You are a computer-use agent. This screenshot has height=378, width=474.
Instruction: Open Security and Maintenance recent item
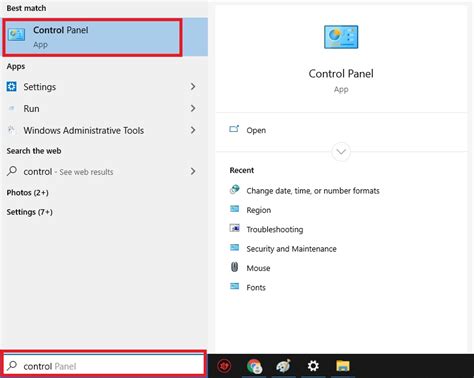pyautogui.click(x=291, y=249)
